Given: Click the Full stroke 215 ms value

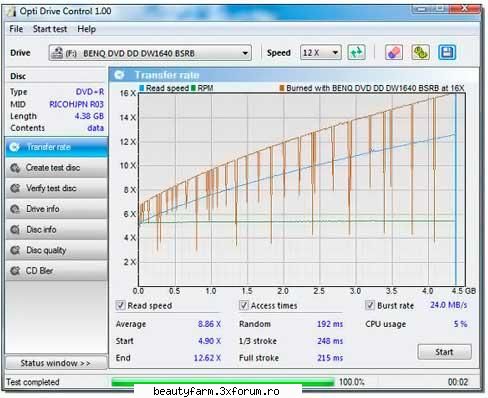Looking at the screenshot, I should (x=330, y=358).
